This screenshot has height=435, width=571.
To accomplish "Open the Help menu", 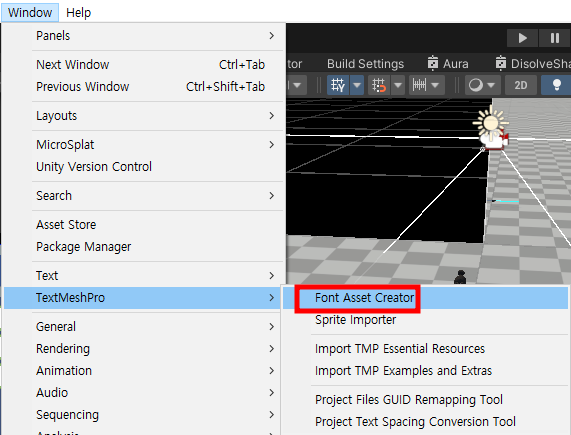I will pyautogui.click(x=78, y=12).
